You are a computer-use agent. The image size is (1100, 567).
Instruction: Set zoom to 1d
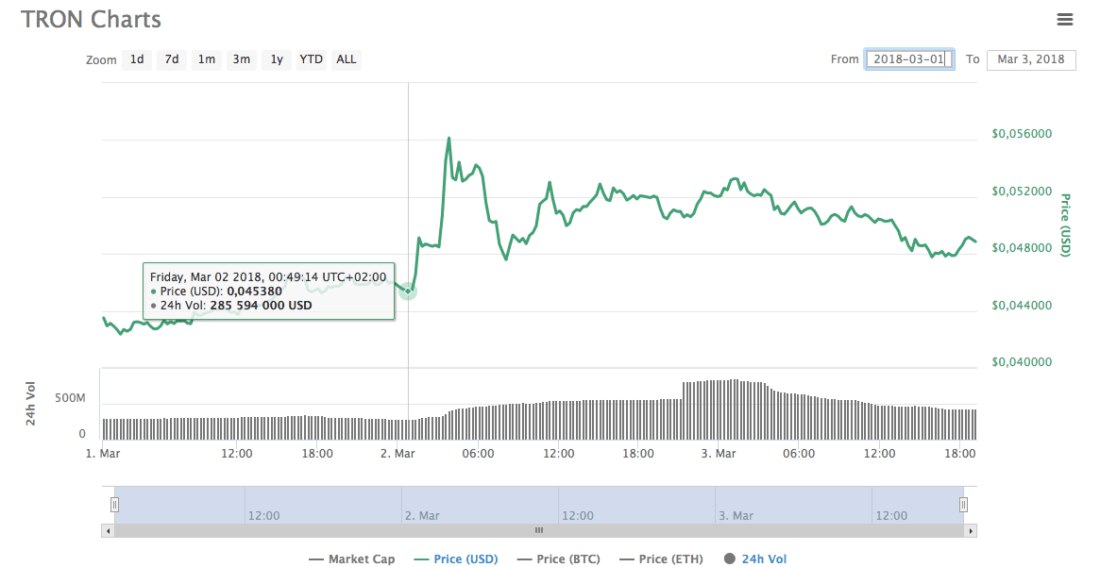[137, 60]
